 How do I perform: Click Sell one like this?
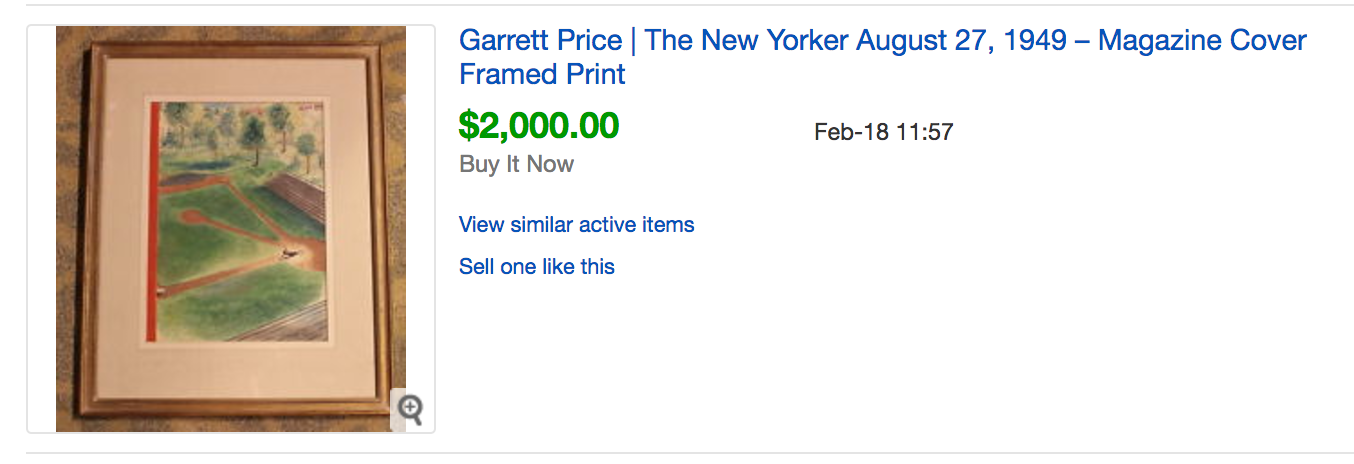[536, 267]
